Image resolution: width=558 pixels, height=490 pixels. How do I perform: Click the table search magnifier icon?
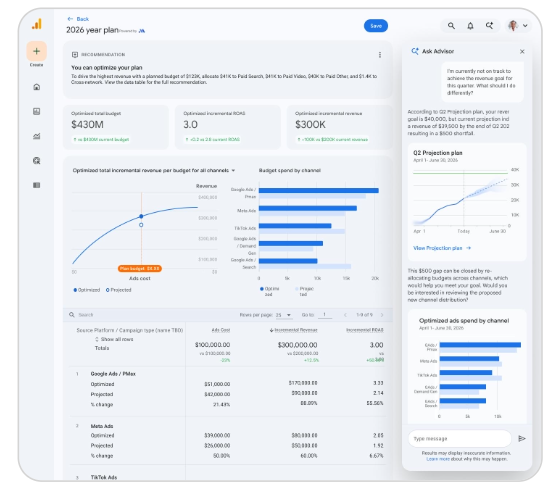coord(72,315)
